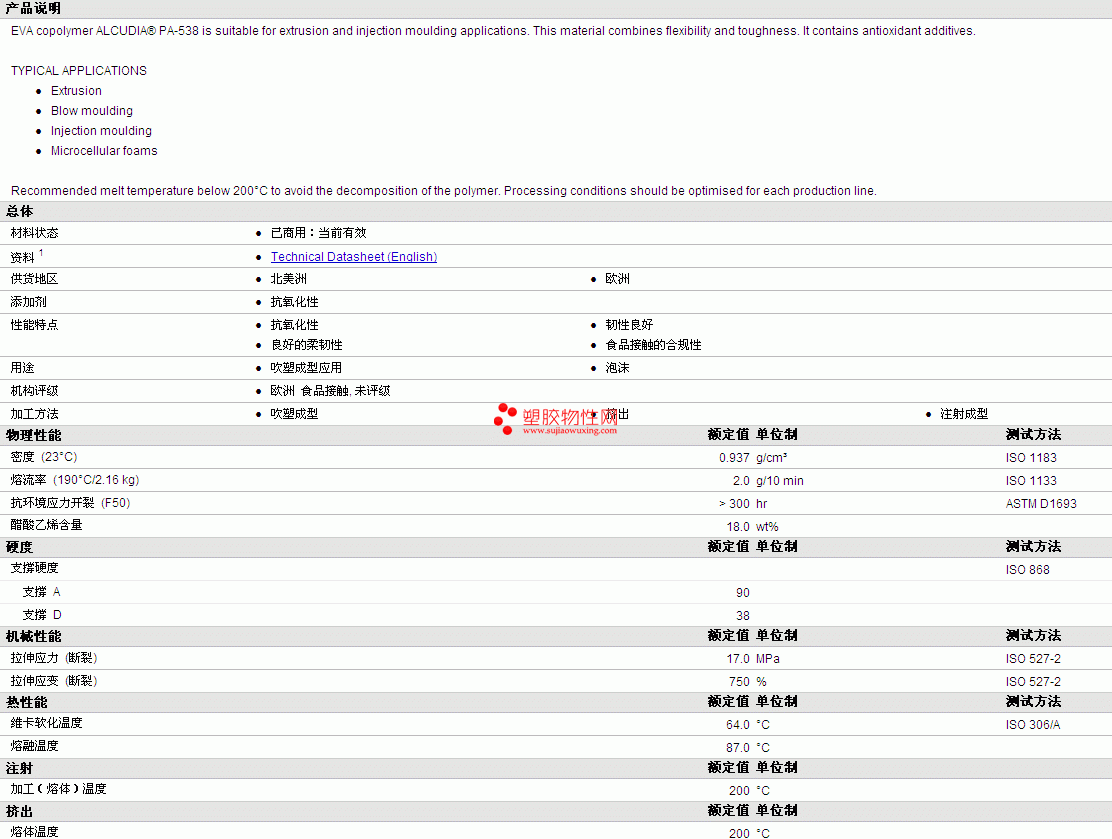Select the value 已商用：当前有效
Viewport: 1112px width, 839px height.
pos(318,233)
